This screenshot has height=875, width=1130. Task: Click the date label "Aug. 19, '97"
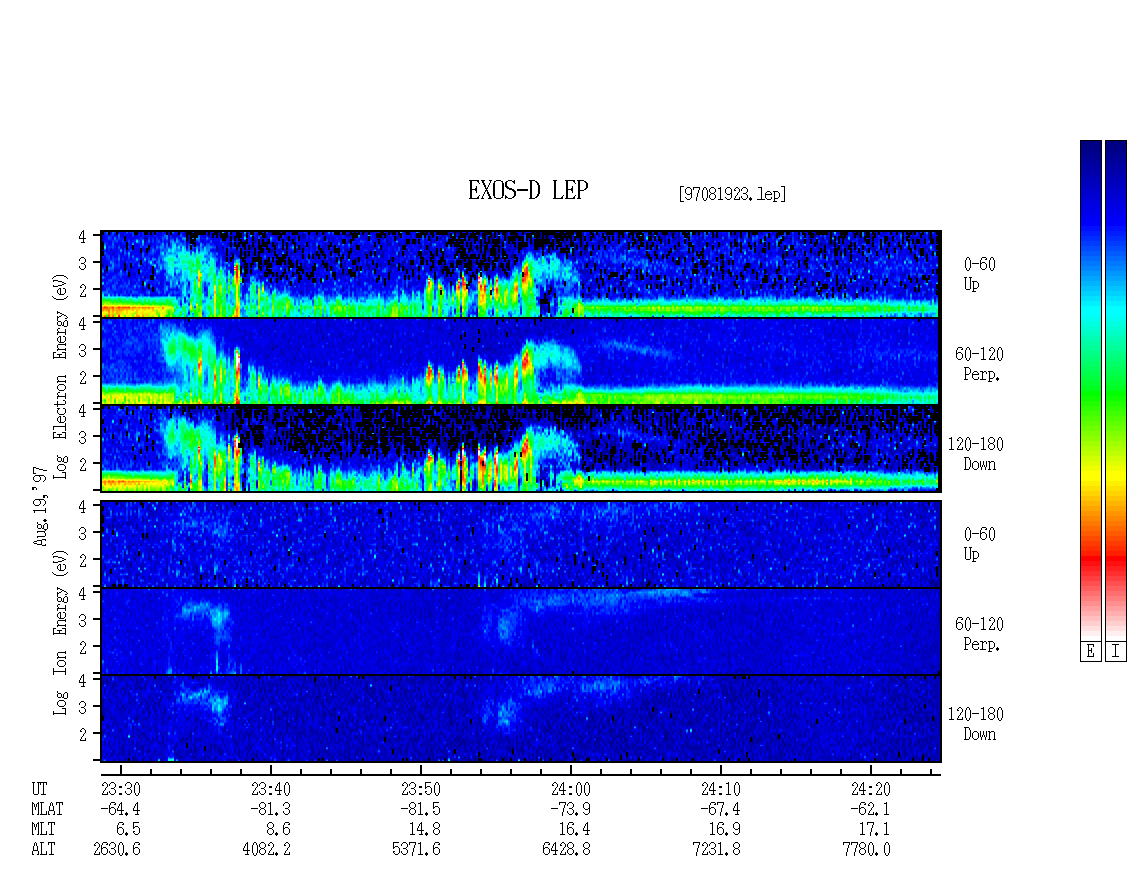pos(40,506)
